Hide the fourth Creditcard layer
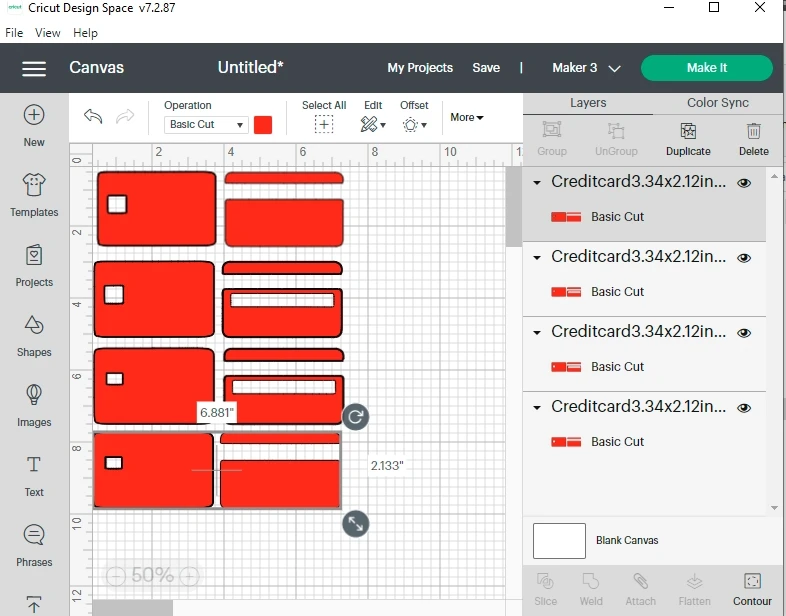This screenshot has width=786, height=616. coord(744,408)
